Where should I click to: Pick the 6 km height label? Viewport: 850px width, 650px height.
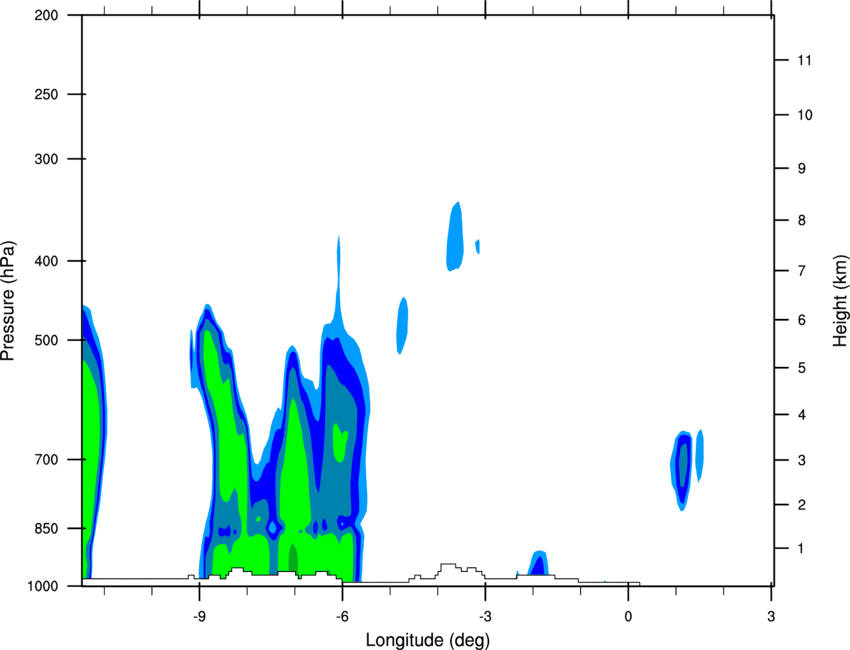point(801,320)
